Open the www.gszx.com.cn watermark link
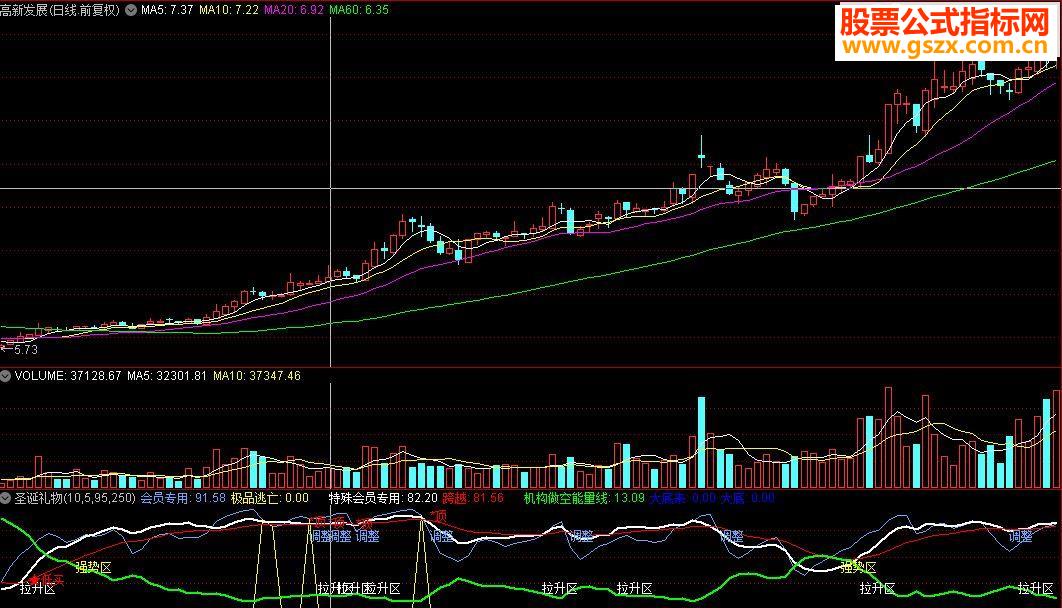1062x608 pixels. tap(944, 46)
